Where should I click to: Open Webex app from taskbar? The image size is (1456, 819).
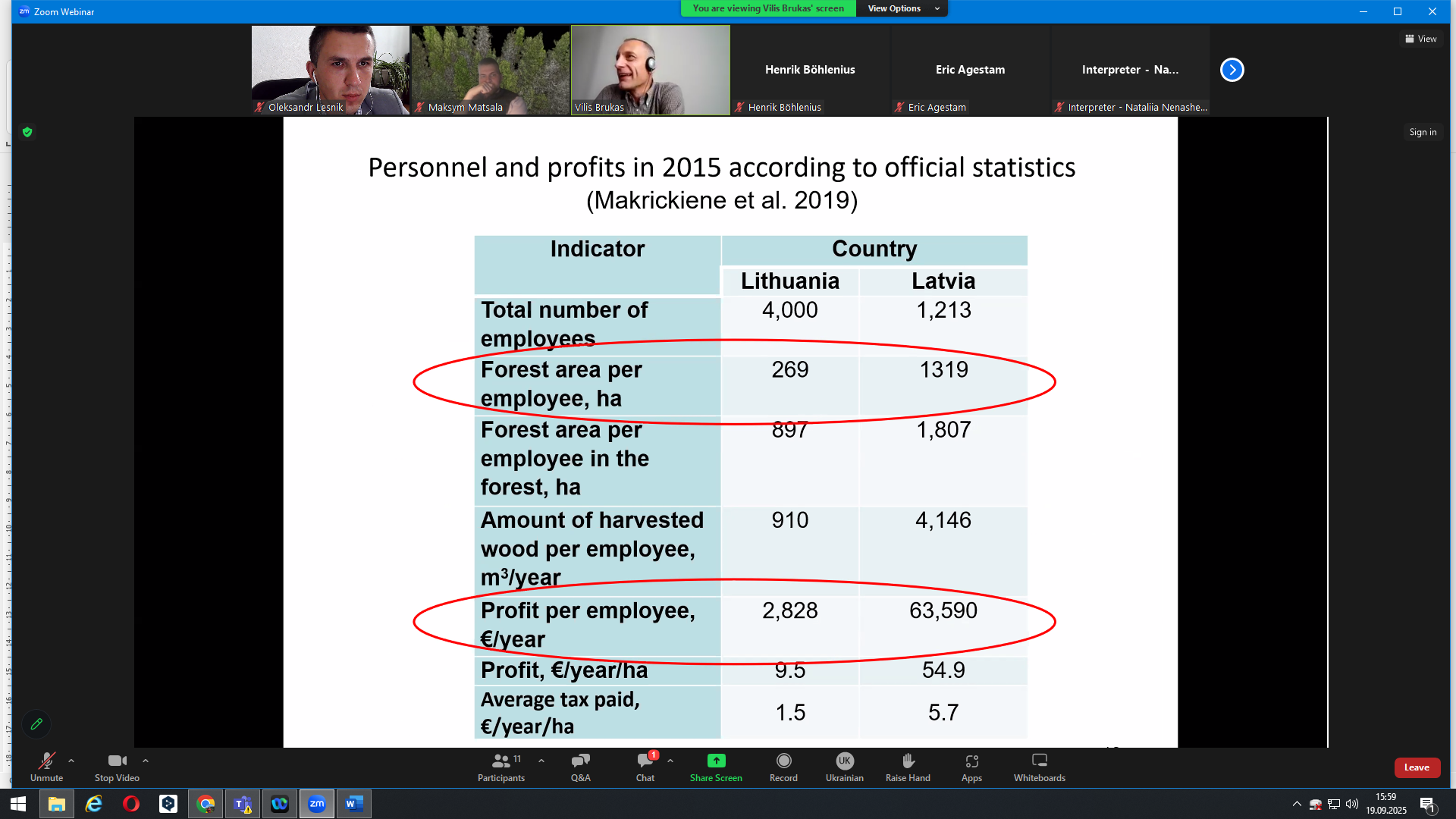click(x=280, y=804)
